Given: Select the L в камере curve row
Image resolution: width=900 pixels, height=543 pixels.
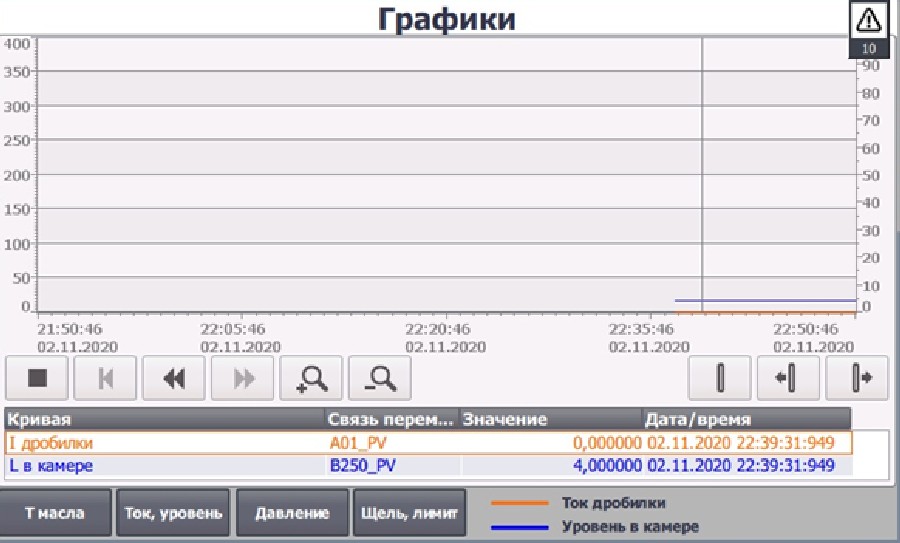Looking at the screenshot, I should coord(428,465).
